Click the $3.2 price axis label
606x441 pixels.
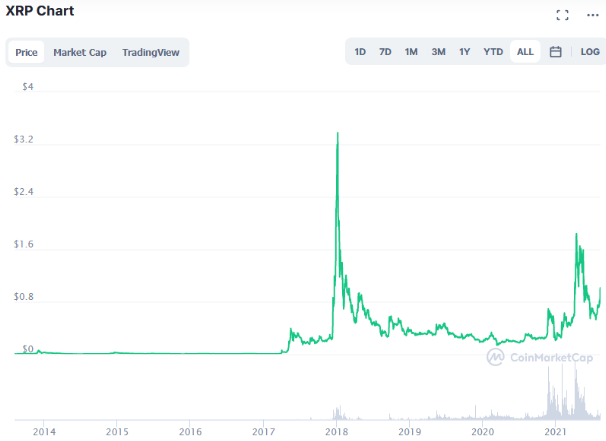click(24, 139)
